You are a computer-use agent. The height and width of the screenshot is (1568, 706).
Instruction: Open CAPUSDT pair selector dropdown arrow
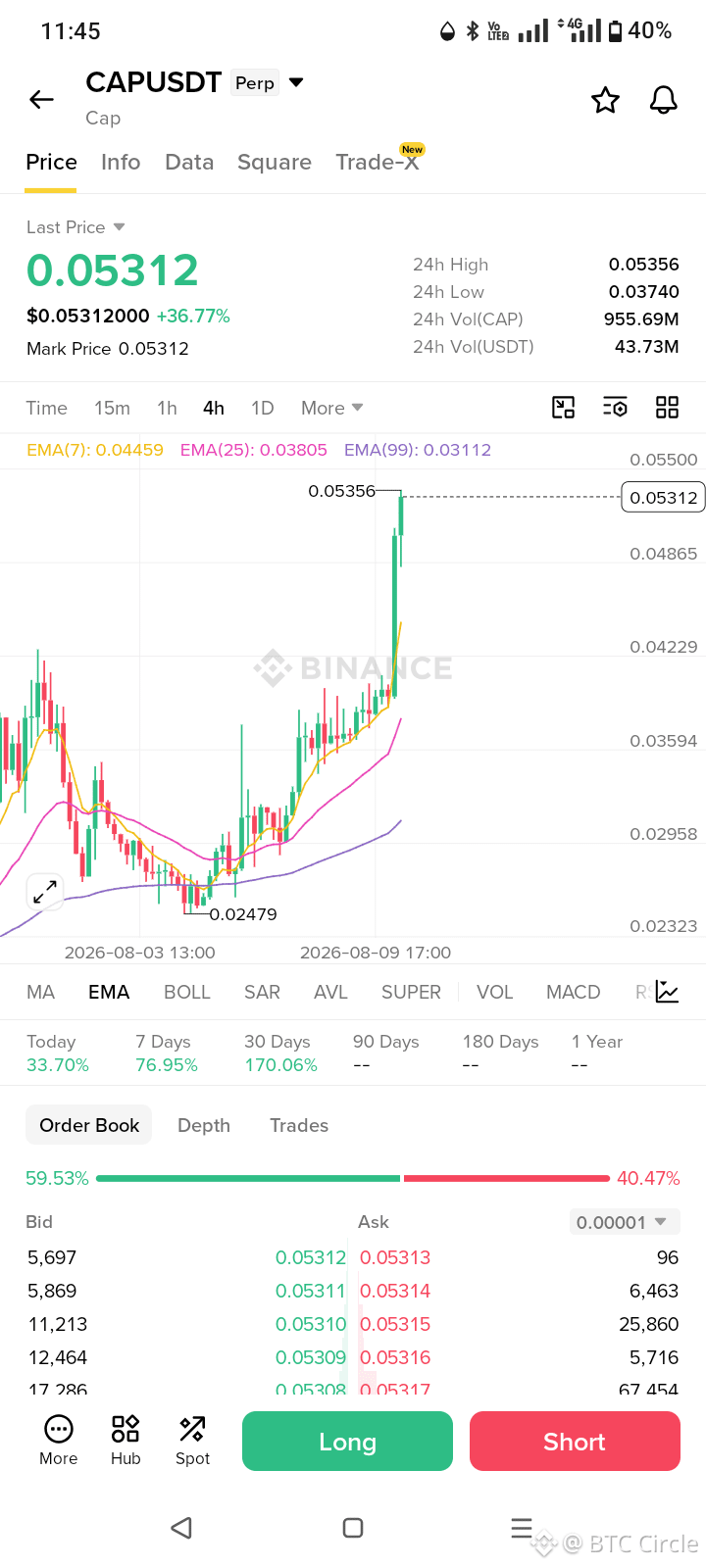(x=296, y=82)
